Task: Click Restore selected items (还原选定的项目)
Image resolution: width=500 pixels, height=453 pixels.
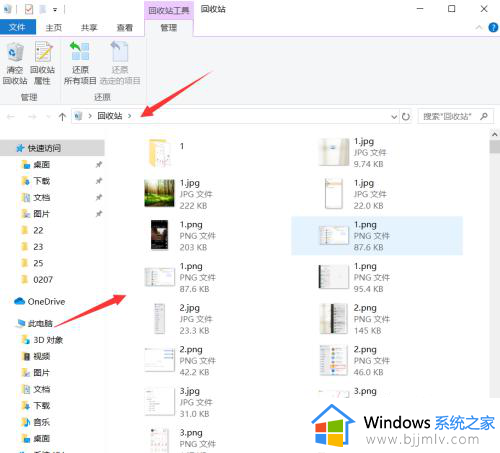Action: [x=120, y=63]
